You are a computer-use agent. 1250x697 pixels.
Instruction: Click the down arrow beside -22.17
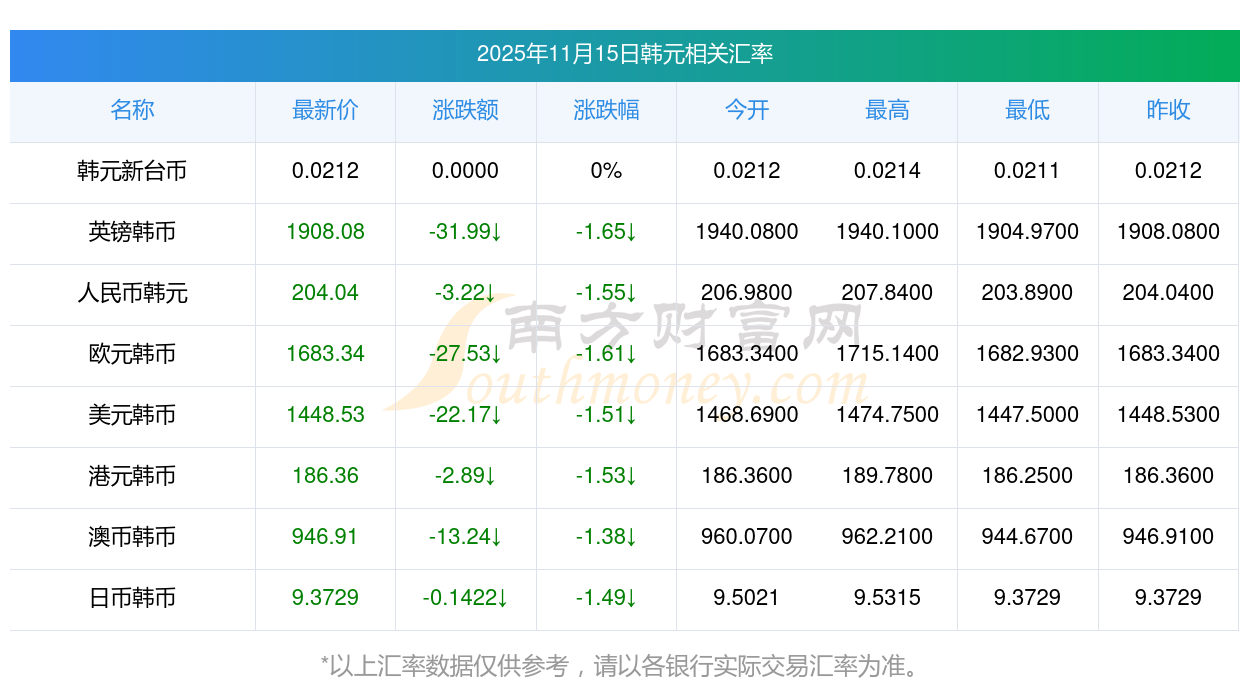(x=496, y=416)
